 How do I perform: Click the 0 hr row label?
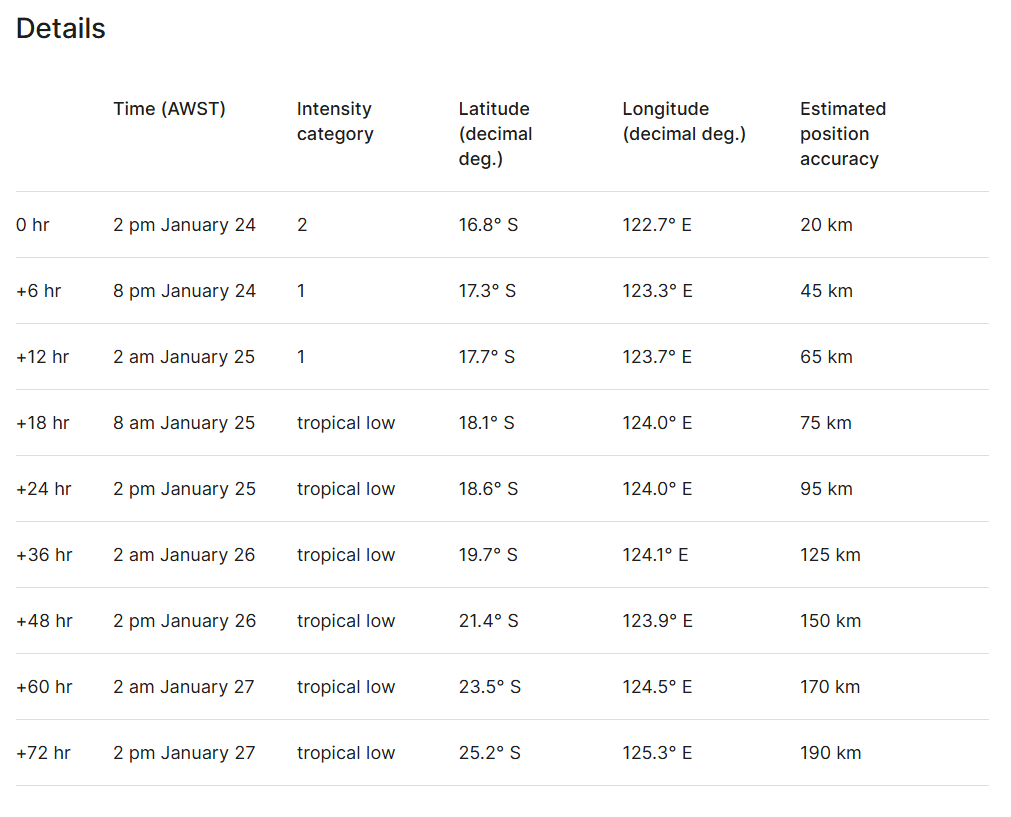pyautogui.click(x=33, y=225)
